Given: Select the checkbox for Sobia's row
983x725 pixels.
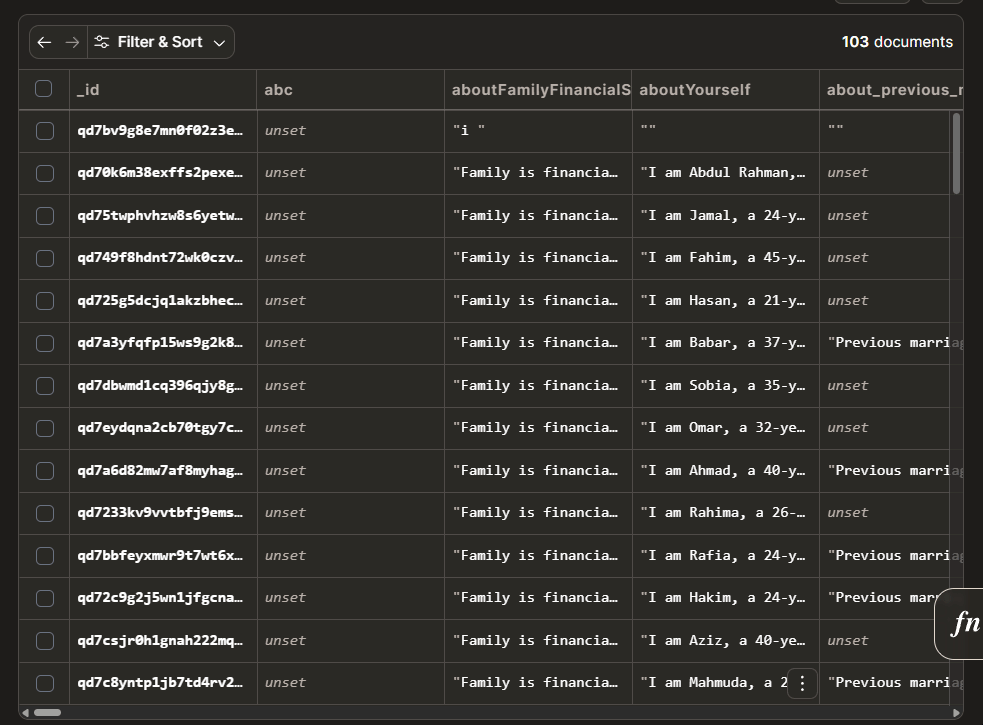Looking at the screenshot, I should pyautogui.click(x=44, y=385).
